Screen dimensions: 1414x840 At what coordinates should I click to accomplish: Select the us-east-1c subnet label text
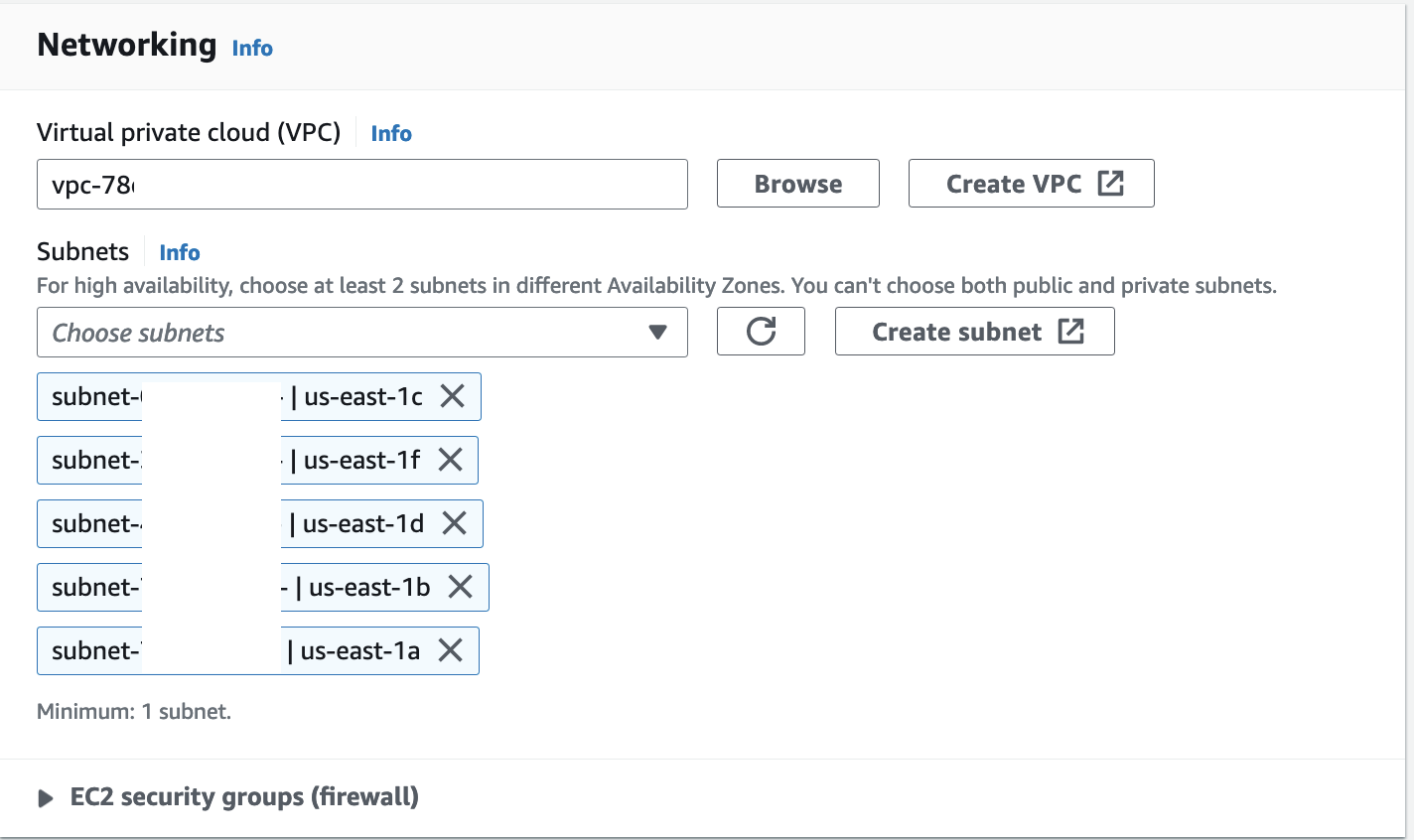363,396
